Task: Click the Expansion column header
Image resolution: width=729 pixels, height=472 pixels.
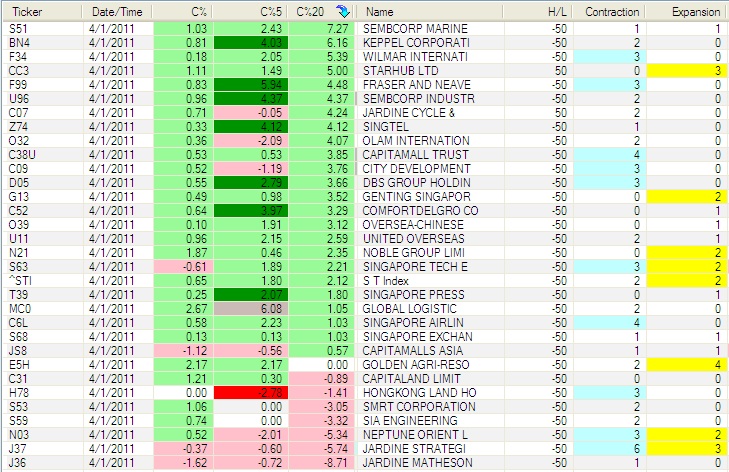Action: point(695,11)
